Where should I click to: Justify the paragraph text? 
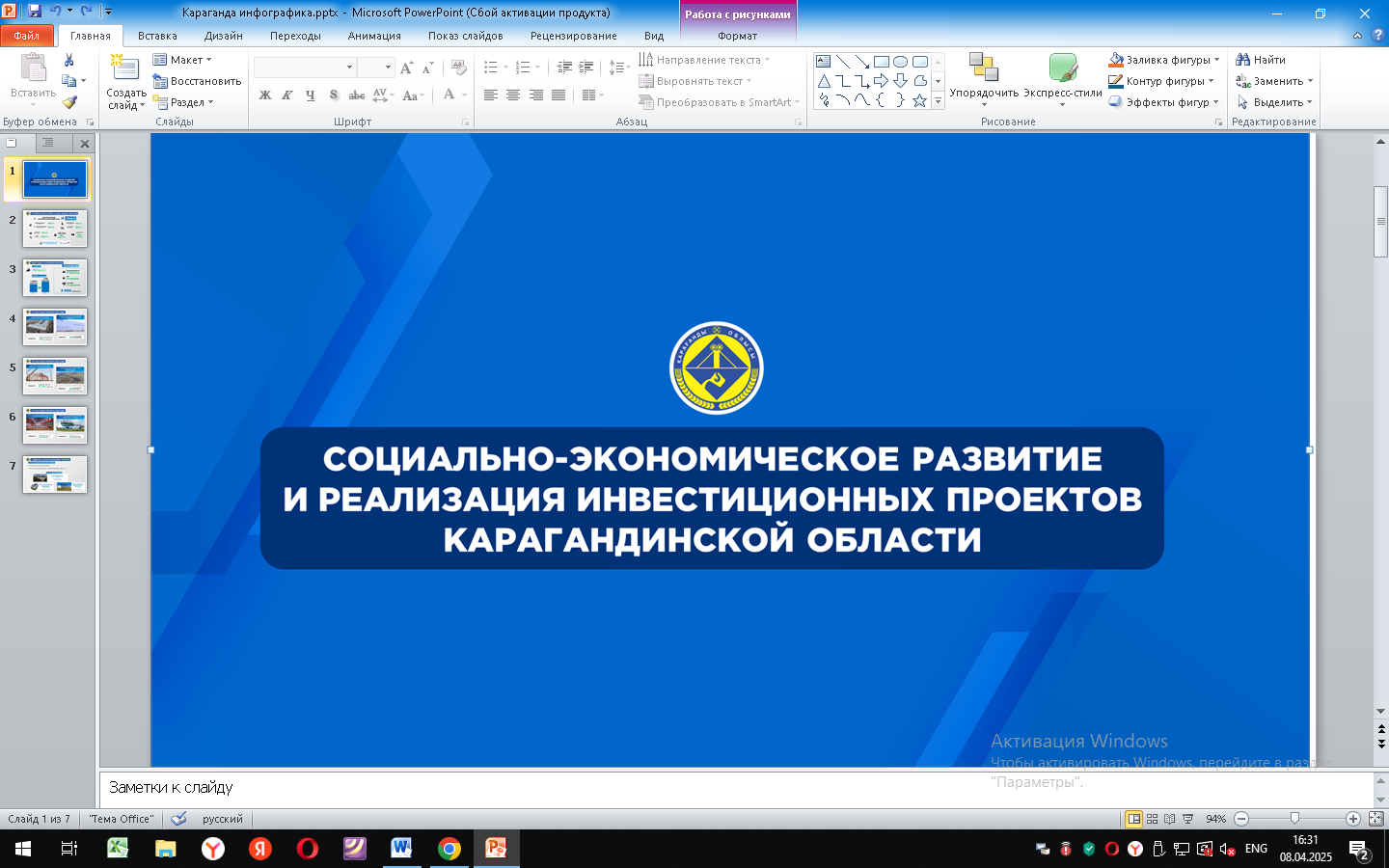point(558,95)
